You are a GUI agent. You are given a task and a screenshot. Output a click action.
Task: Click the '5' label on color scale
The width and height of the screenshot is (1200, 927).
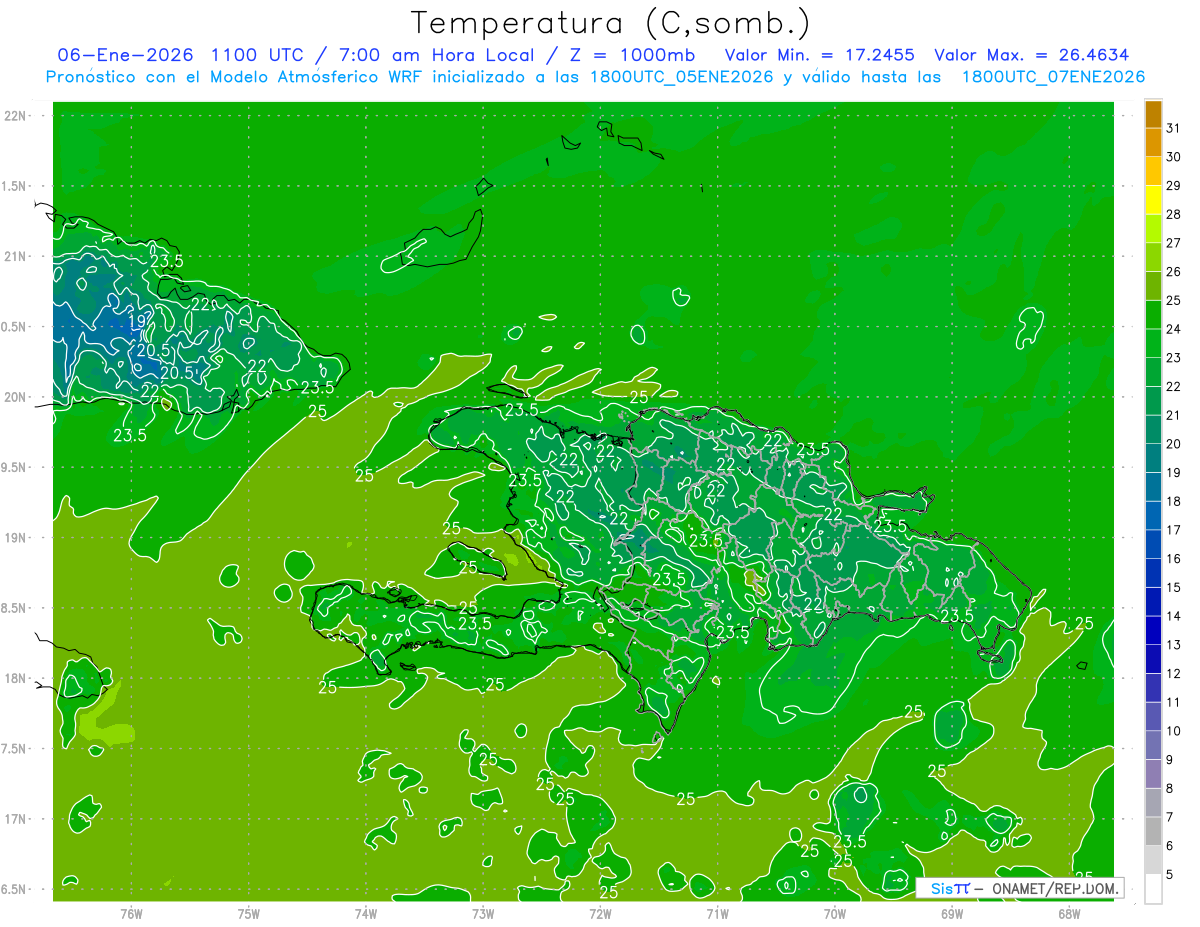tap(1170, 875)
